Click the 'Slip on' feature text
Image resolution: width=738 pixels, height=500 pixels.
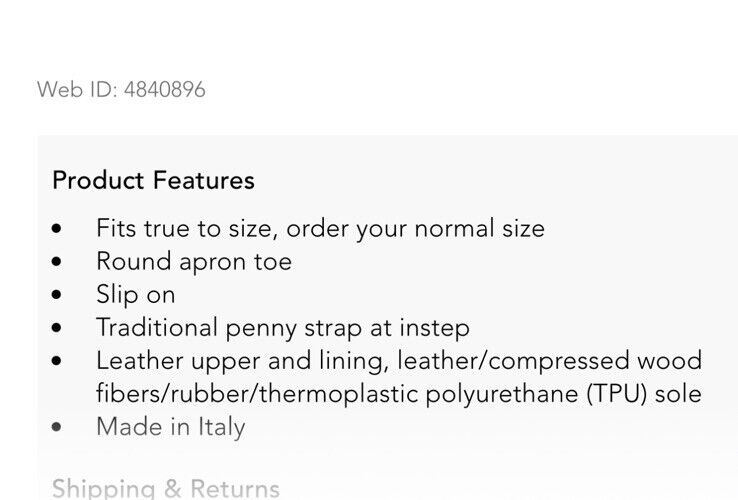tap(136, 295)
